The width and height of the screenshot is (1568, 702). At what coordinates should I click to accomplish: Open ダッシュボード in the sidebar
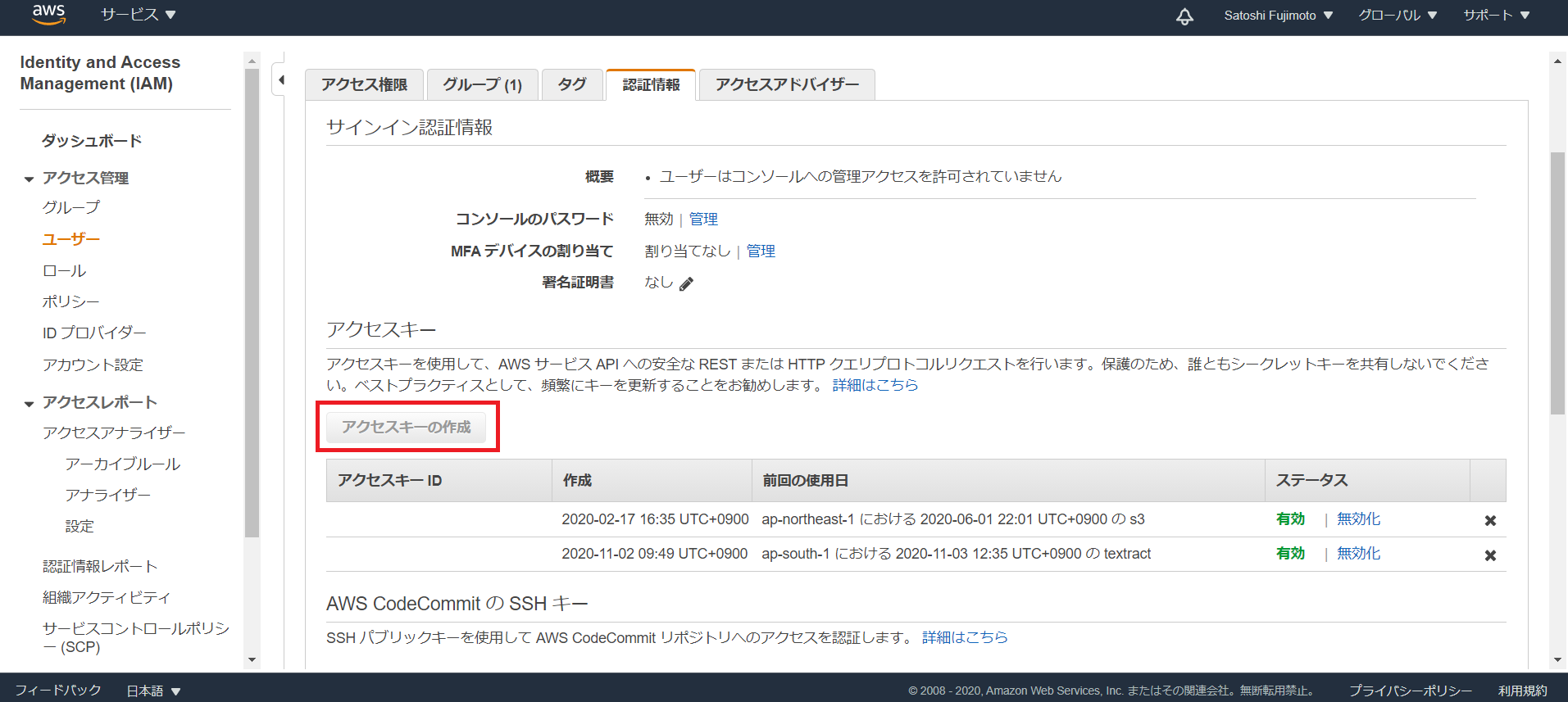click(92, 141)
